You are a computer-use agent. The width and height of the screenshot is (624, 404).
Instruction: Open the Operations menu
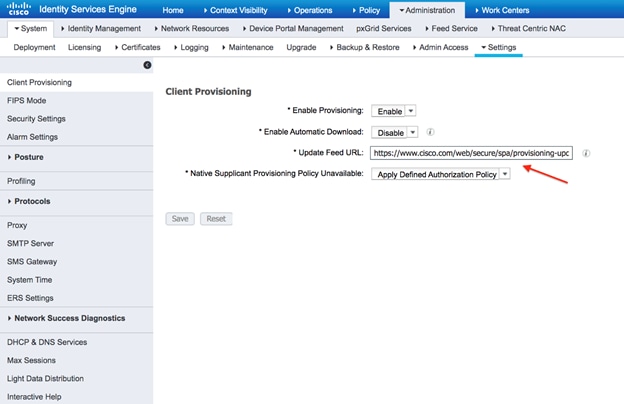click(310, 10)
